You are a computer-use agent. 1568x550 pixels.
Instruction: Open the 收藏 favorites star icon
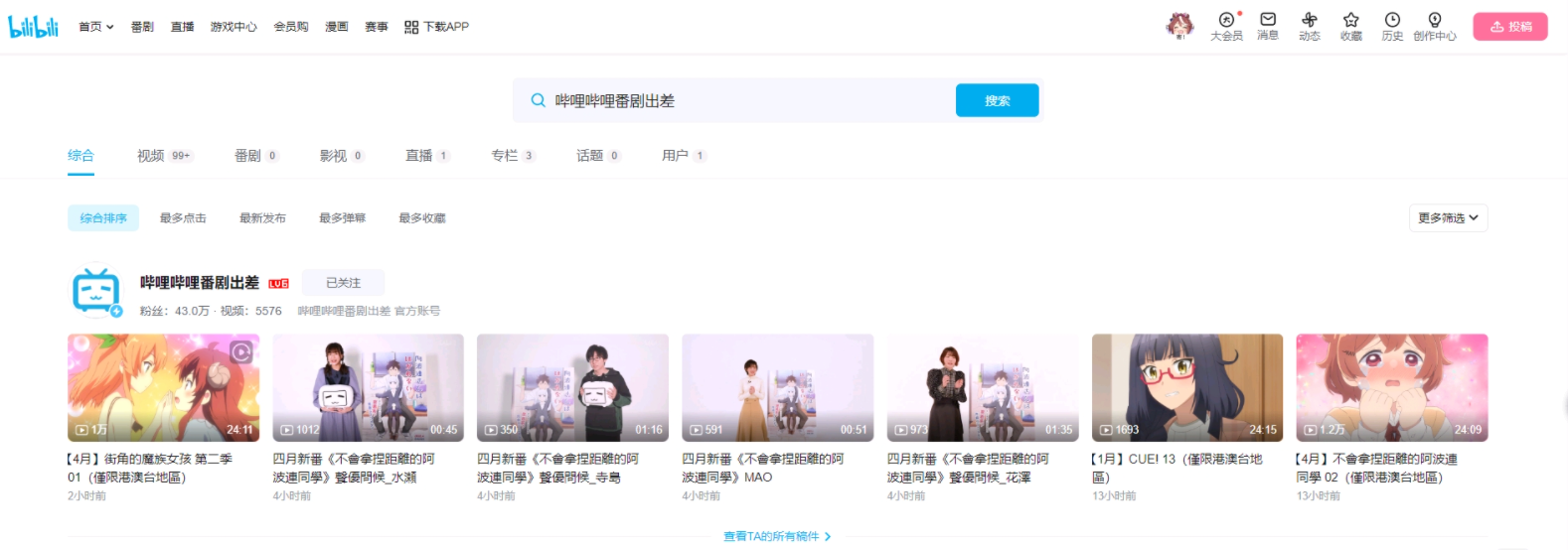click(1351, 20)
